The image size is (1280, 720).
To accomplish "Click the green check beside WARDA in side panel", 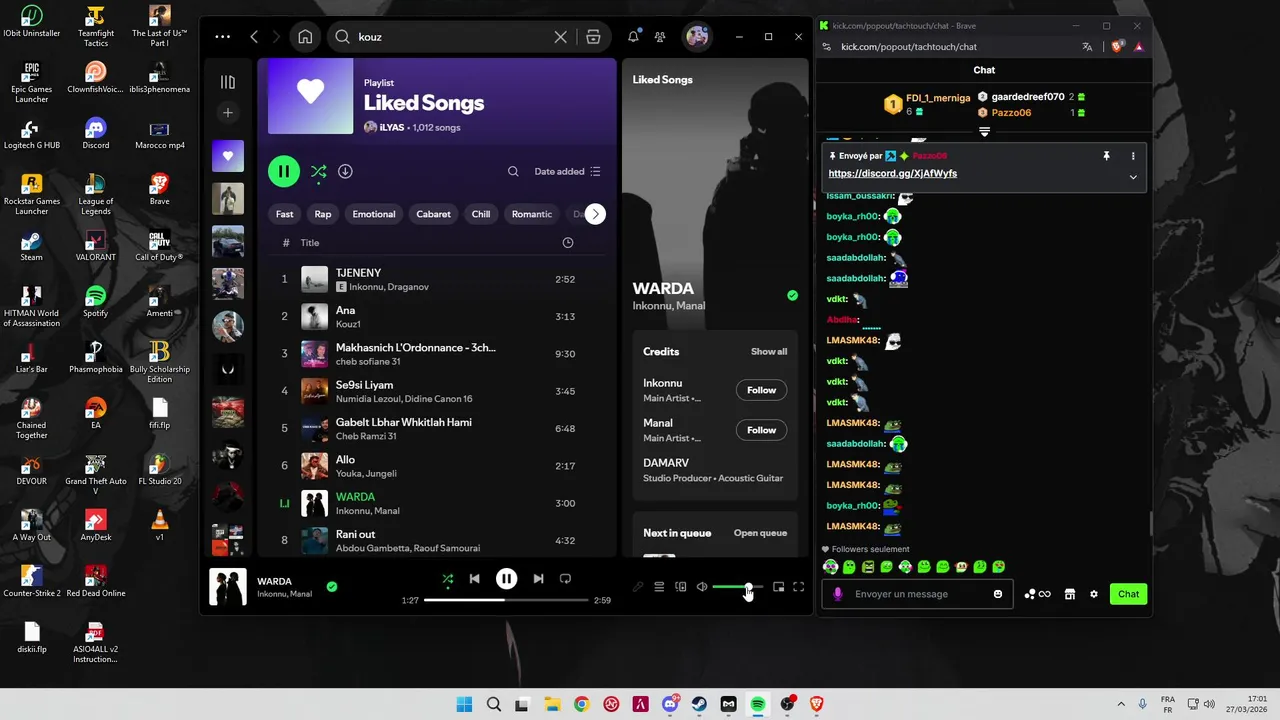I will point(792,295).
